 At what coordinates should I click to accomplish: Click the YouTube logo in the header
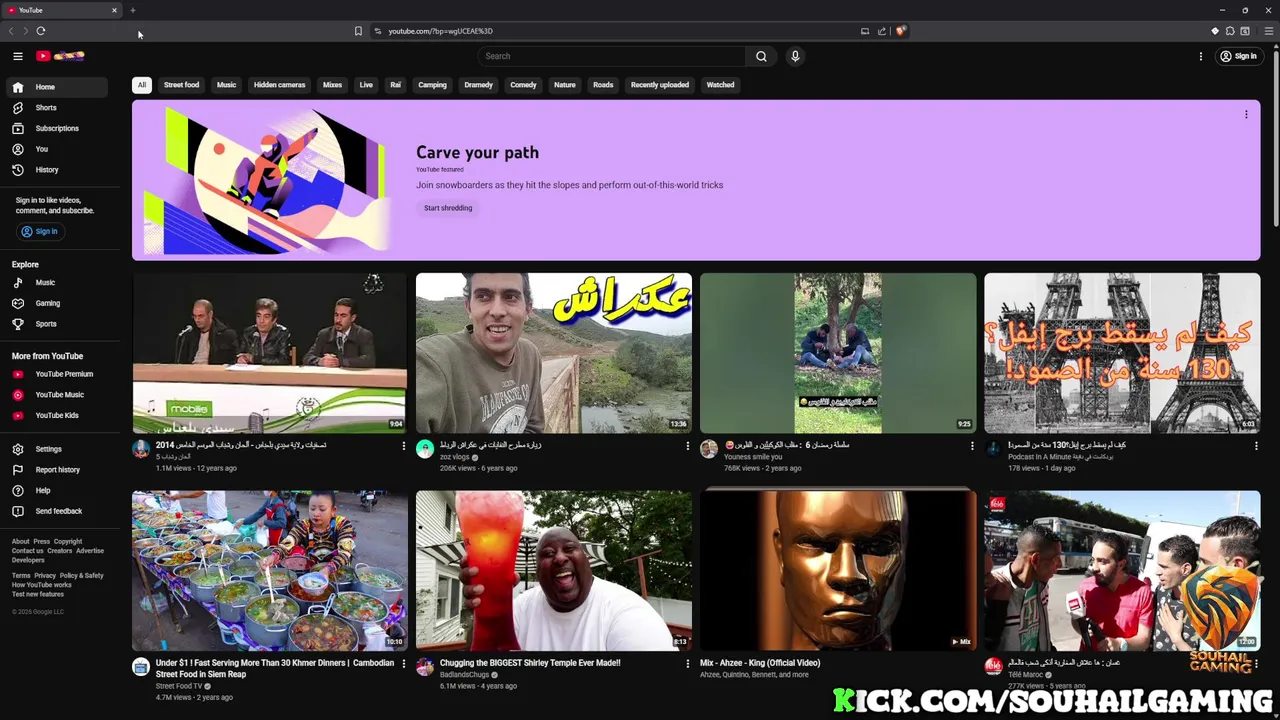point(61,56)
